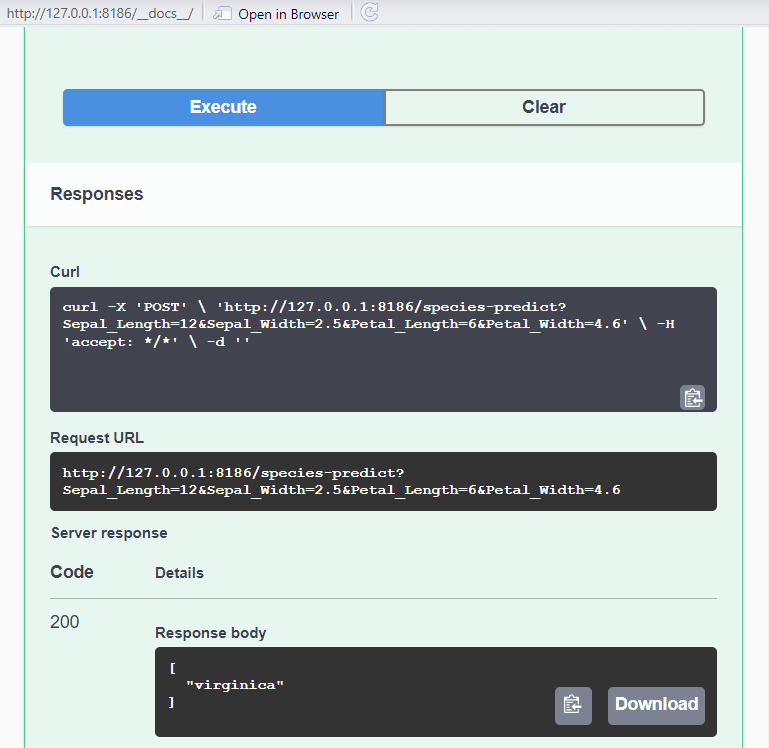
Task: Click the "virginica" response text
Action: click(235, 685)
